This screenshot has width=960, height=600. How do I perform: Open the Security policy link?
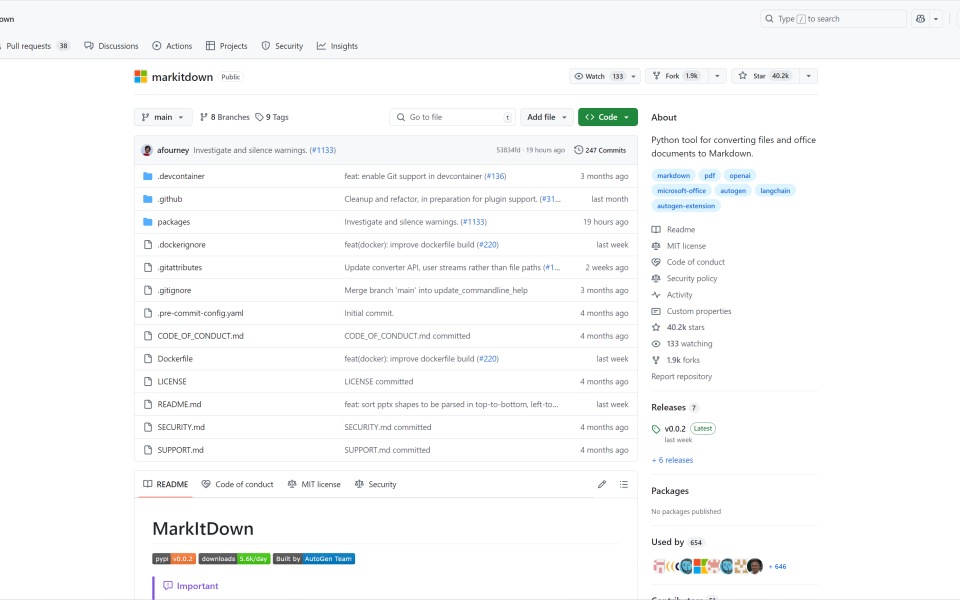coord(684,279)
